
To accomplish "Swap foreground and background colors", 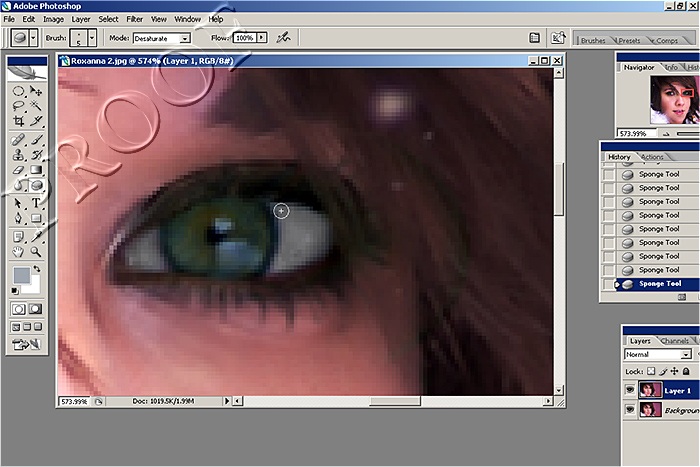I will [x=37, y=269].
